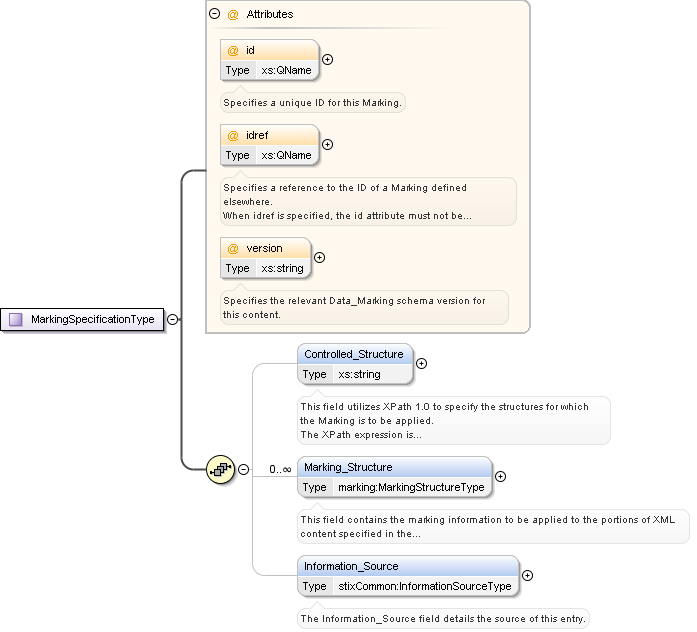This screenshot has height=632, width=697.
Task: Click the @ icon on id attribute
Action: (x=233, y=50)
